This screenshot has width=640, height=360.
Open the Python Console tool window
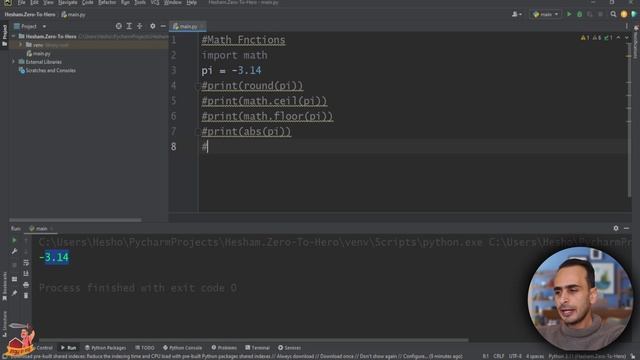click(x=182, y=348)
